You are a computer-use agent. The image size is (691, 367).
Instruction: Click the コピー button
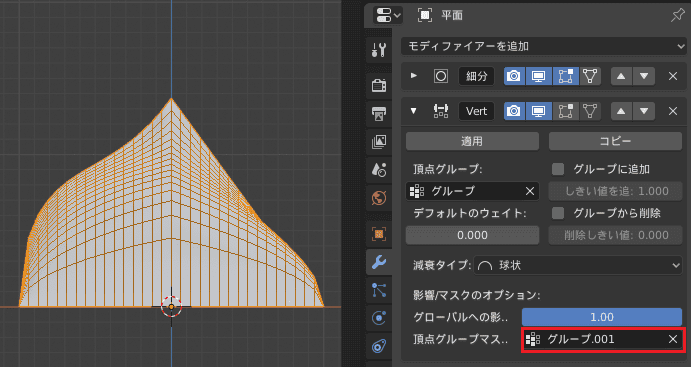pos(615,141)
